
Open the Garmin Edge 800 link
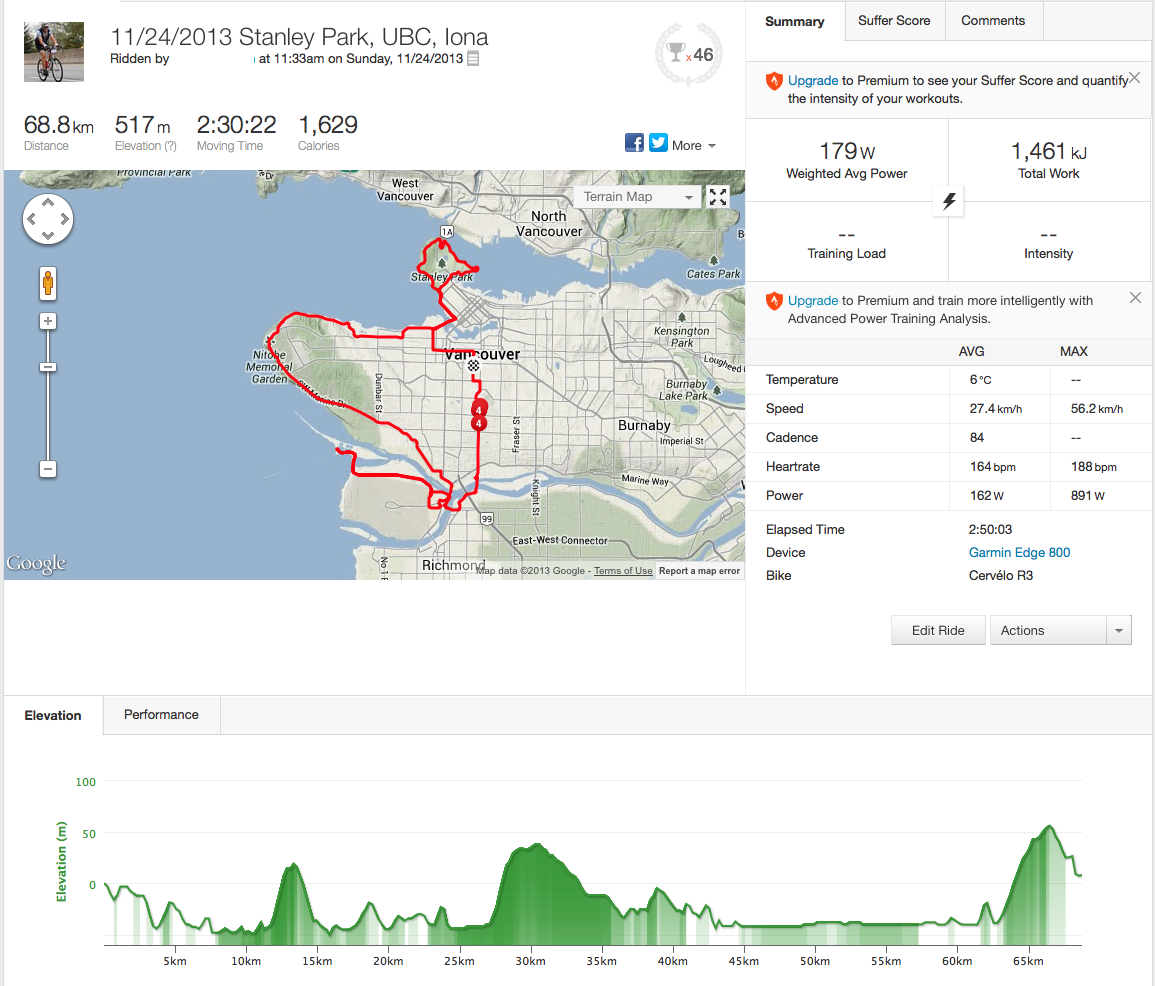[x=1019, y=552]
